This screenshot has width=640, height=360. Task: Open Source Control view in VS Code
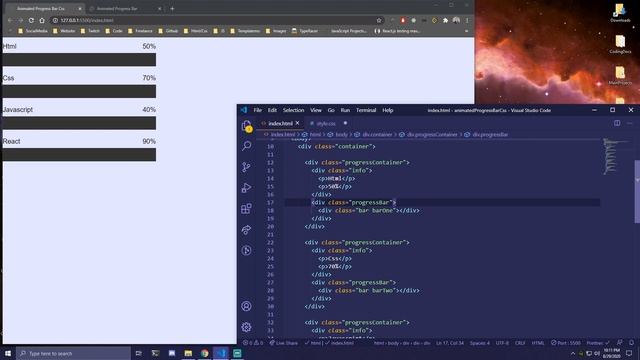tap(247, 167)
